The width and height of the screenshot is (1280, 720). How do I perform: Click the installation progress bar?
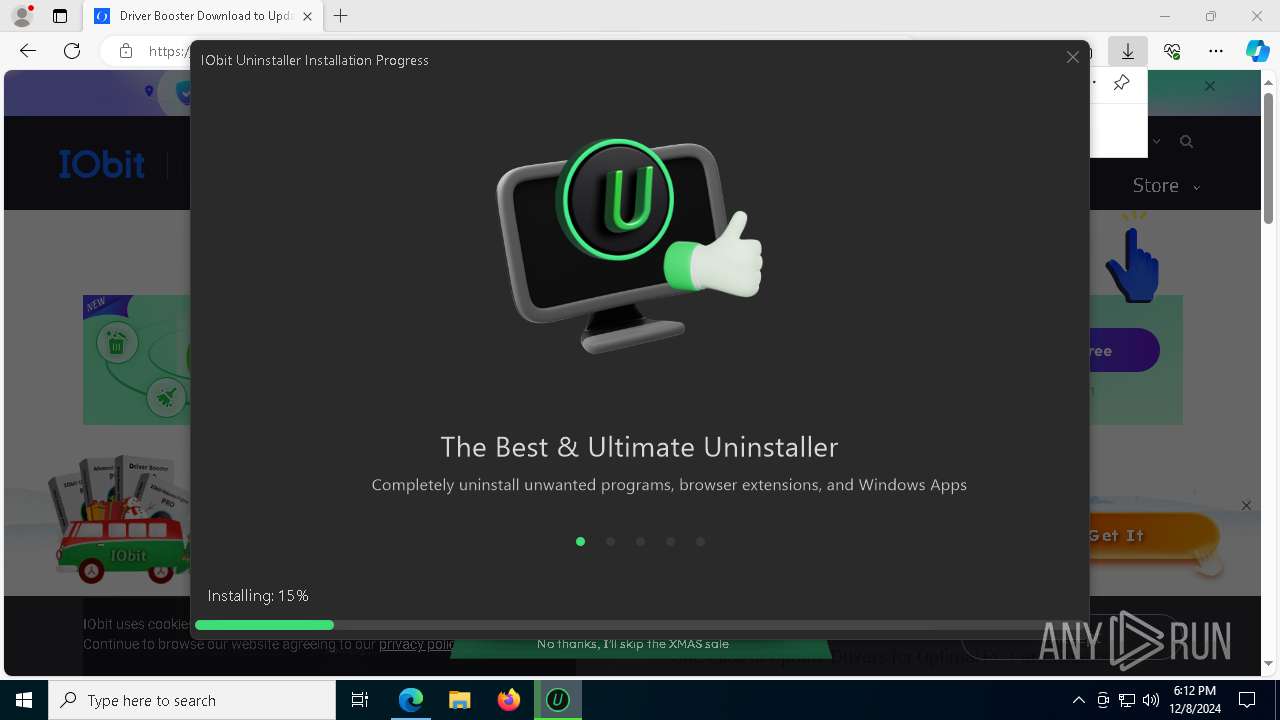click(639, 625)
